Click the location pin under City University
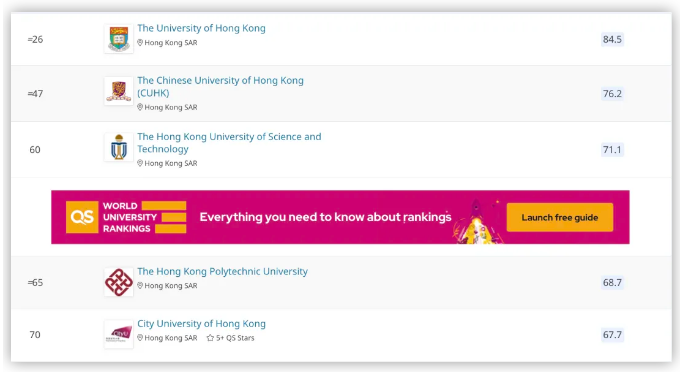Viewport: 687px width, 372px height. (x=140, y=338)
